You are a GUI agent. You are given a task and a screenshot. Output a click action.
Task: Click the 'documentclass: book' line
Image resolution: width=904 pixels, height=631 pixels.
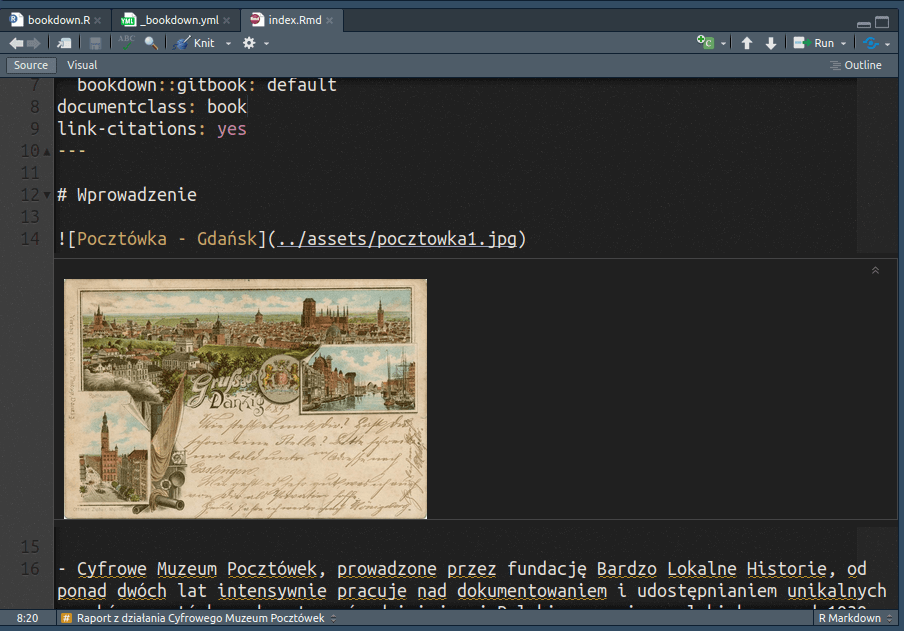tap(152, 107)
